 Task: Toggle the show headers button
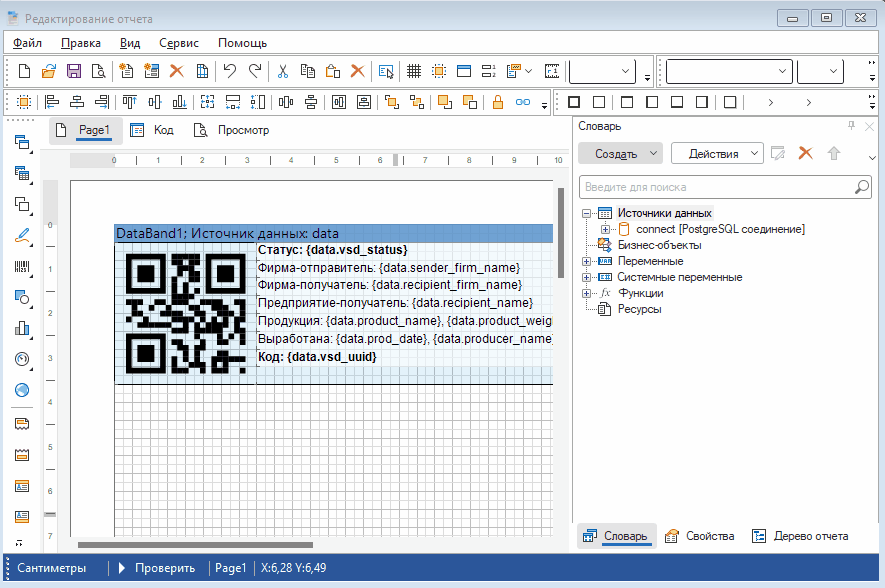(x=464, y=71)
